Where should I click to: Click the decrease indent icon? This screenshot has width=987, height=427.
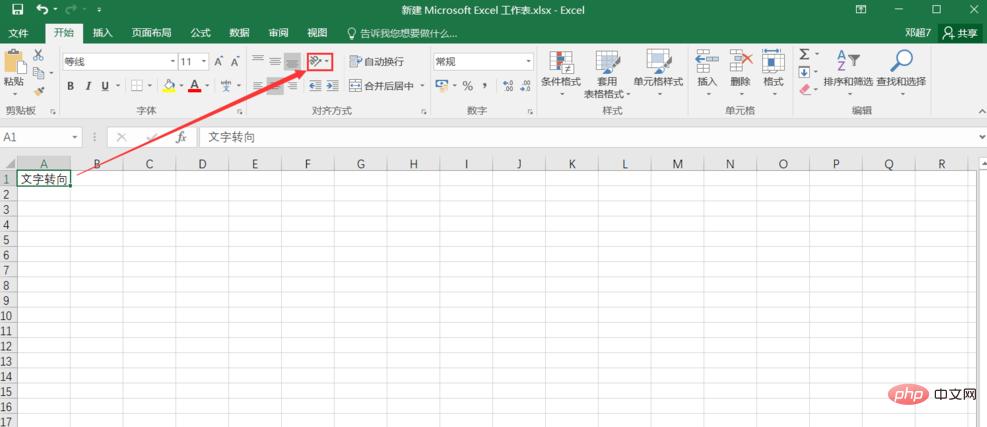(x=315, y=86)
